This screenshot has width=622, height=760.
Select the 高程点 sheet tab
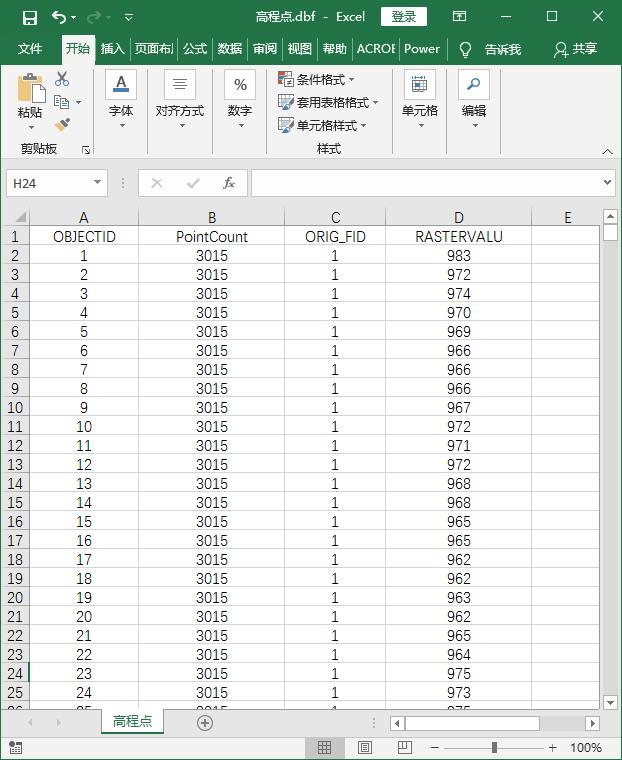pyautogui.click(x=132, y=721)
